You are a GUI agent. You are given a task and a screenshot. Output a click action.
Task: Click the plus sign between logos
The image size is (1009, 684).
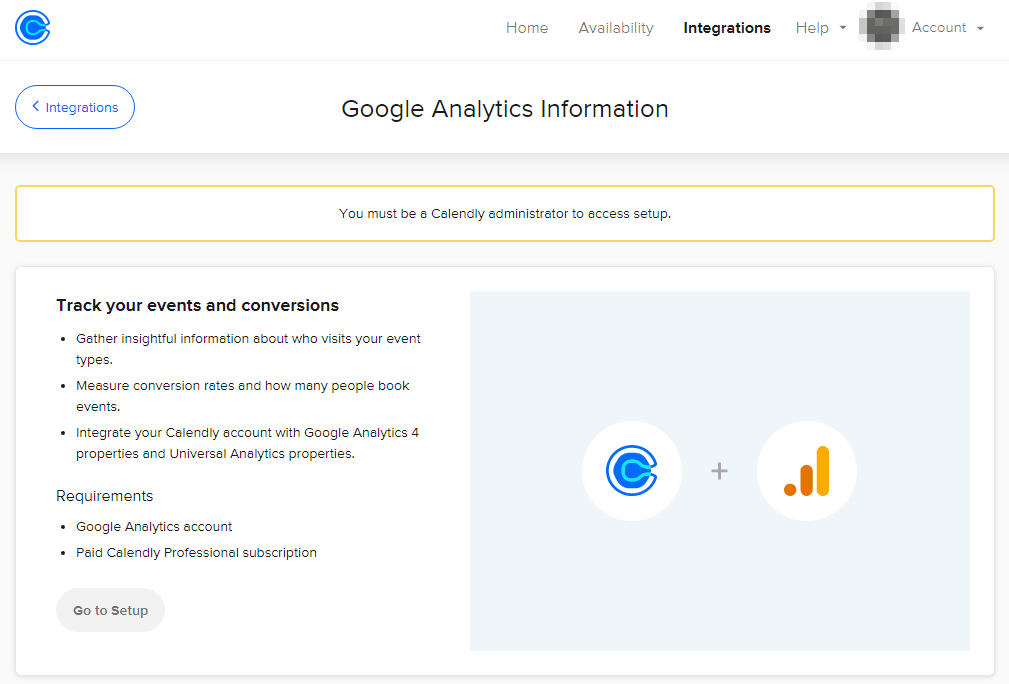[719, 471]
